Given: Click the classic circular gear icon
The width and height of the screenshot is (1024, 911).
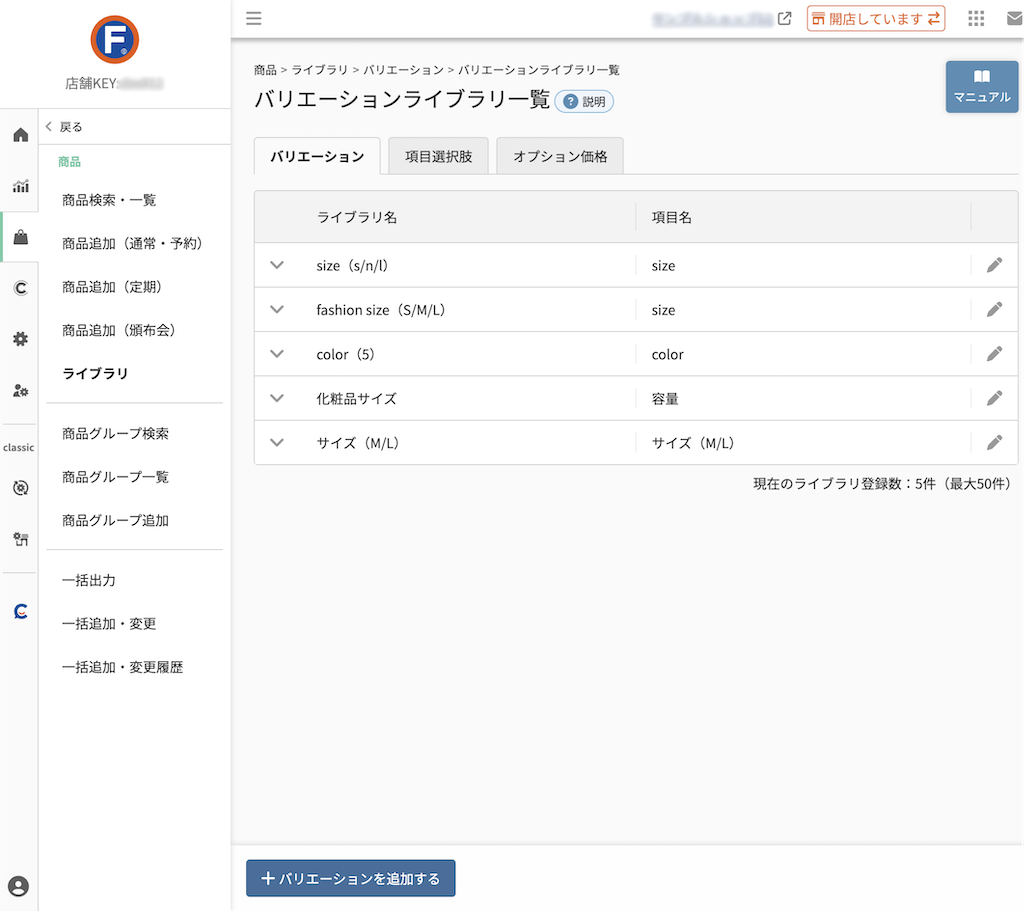Looking at the screenshot, I should 21,488.
